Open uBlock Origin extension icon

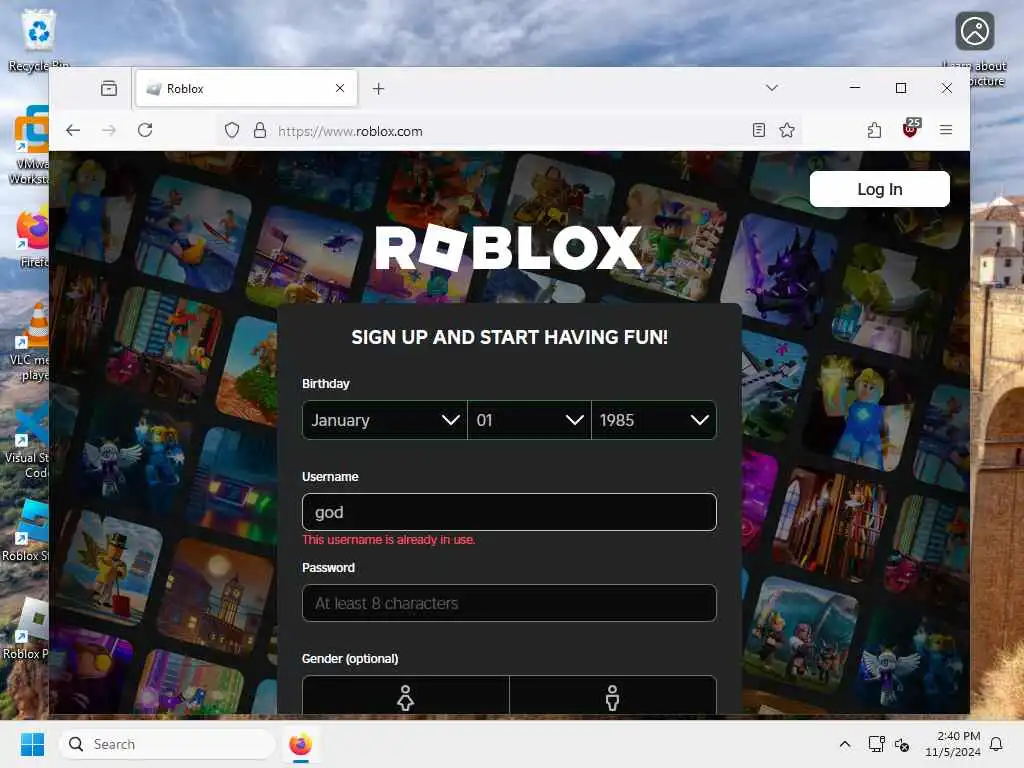tap(910, 128)
